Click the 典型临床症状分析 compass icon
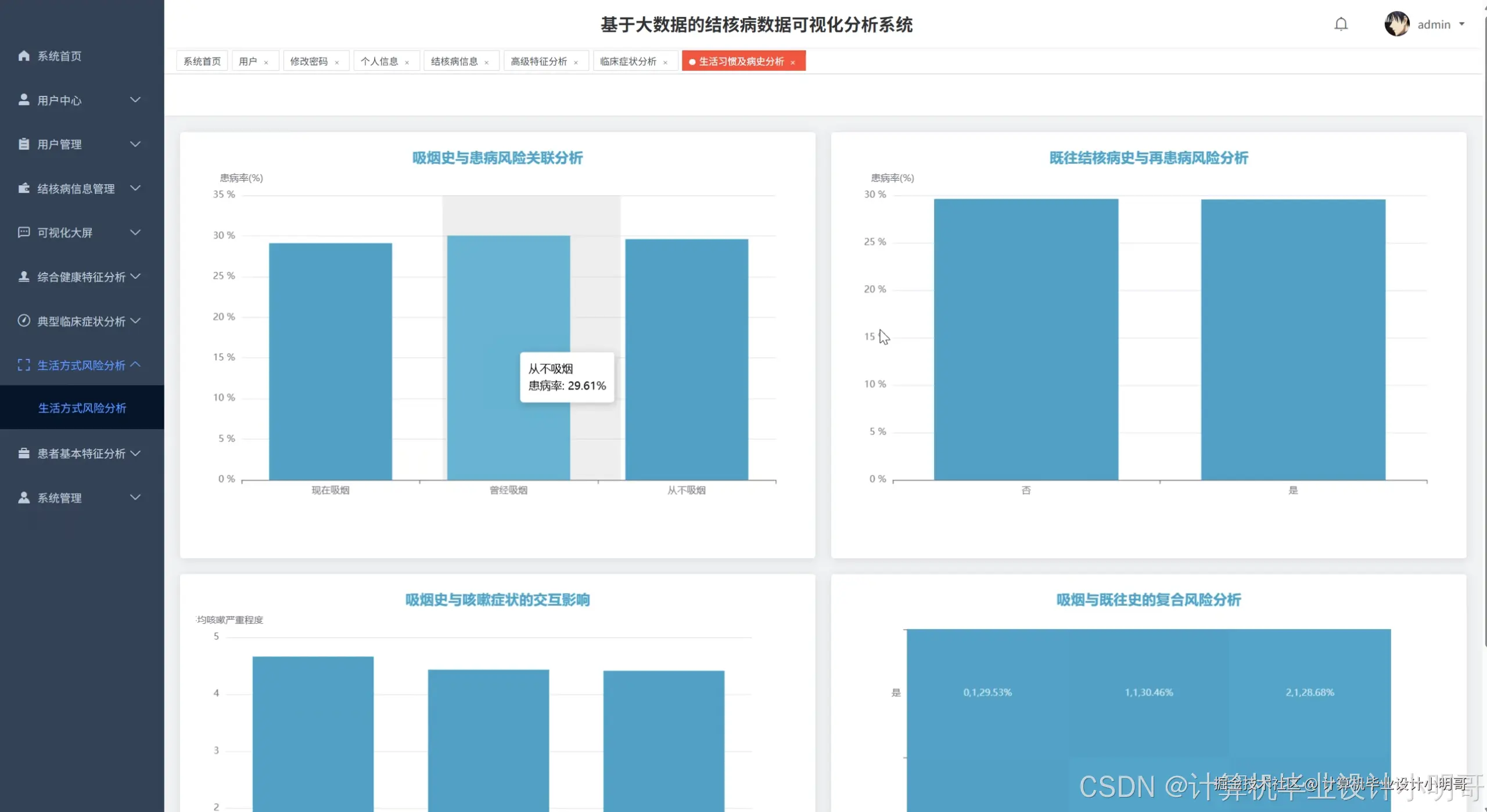The width and height of the screenshot is (1487, 812). [x=24, y=321]
